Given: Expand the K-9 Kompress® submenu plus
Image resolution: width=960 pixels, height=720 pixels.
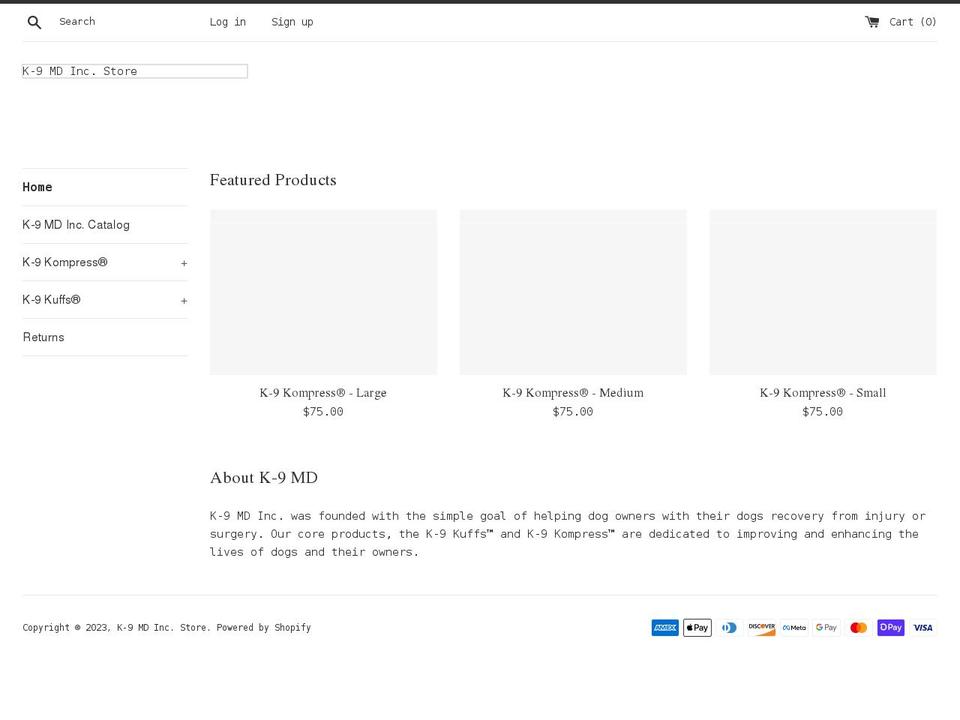Looking at the screenshot, I should coord(184,263).
